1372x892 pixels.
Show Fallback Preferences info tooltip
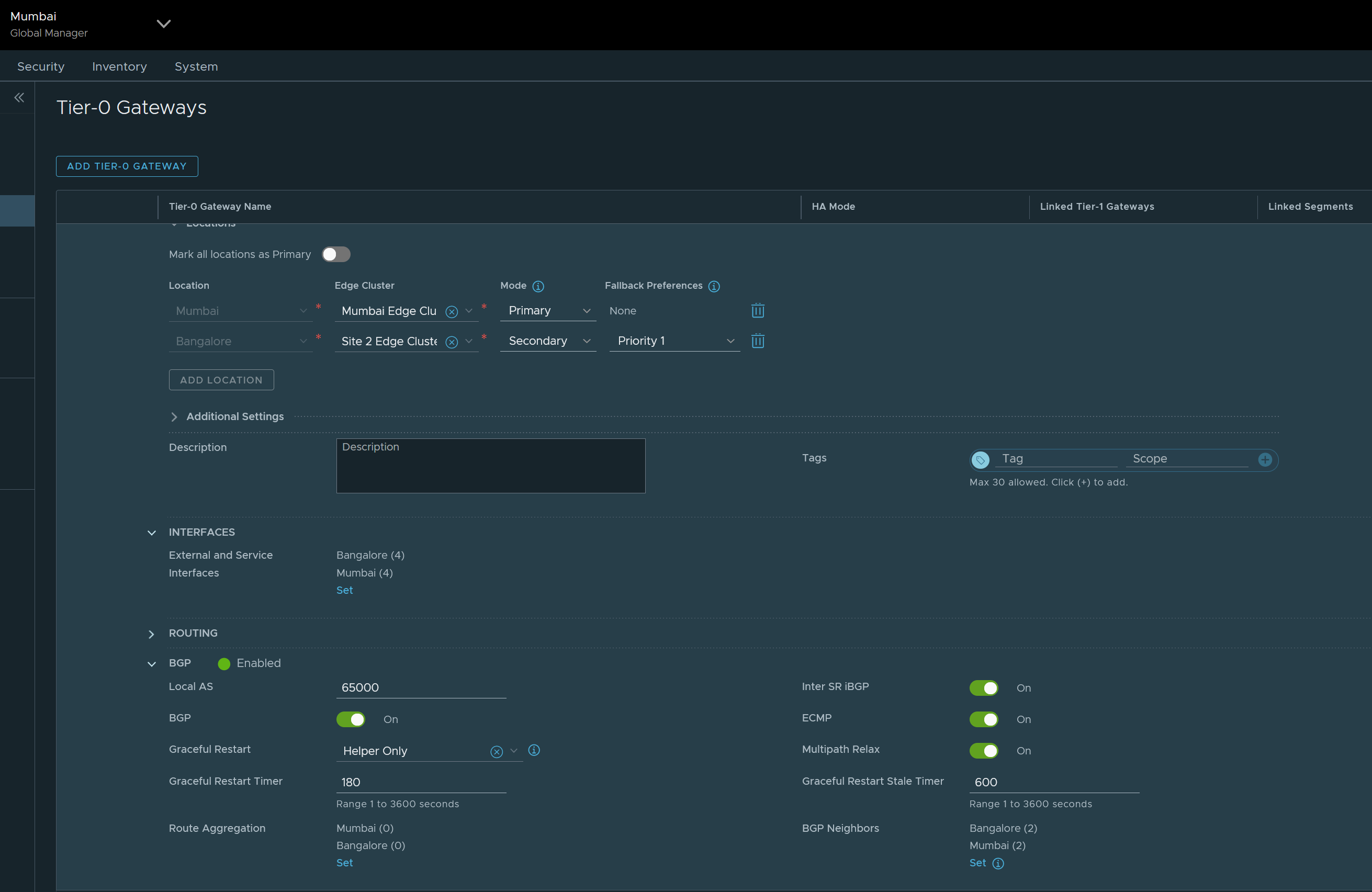point(714,286)
